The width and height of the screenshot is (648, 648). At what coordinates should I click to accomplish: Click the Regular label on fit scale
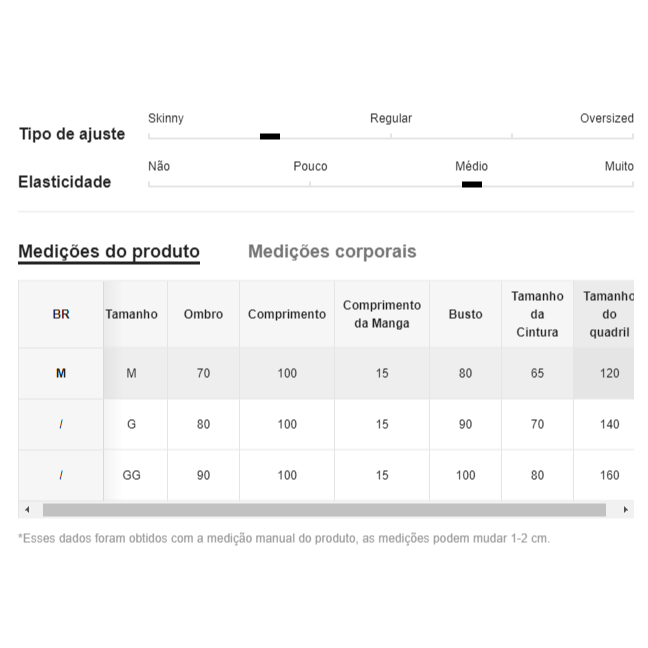coord(391,118)
